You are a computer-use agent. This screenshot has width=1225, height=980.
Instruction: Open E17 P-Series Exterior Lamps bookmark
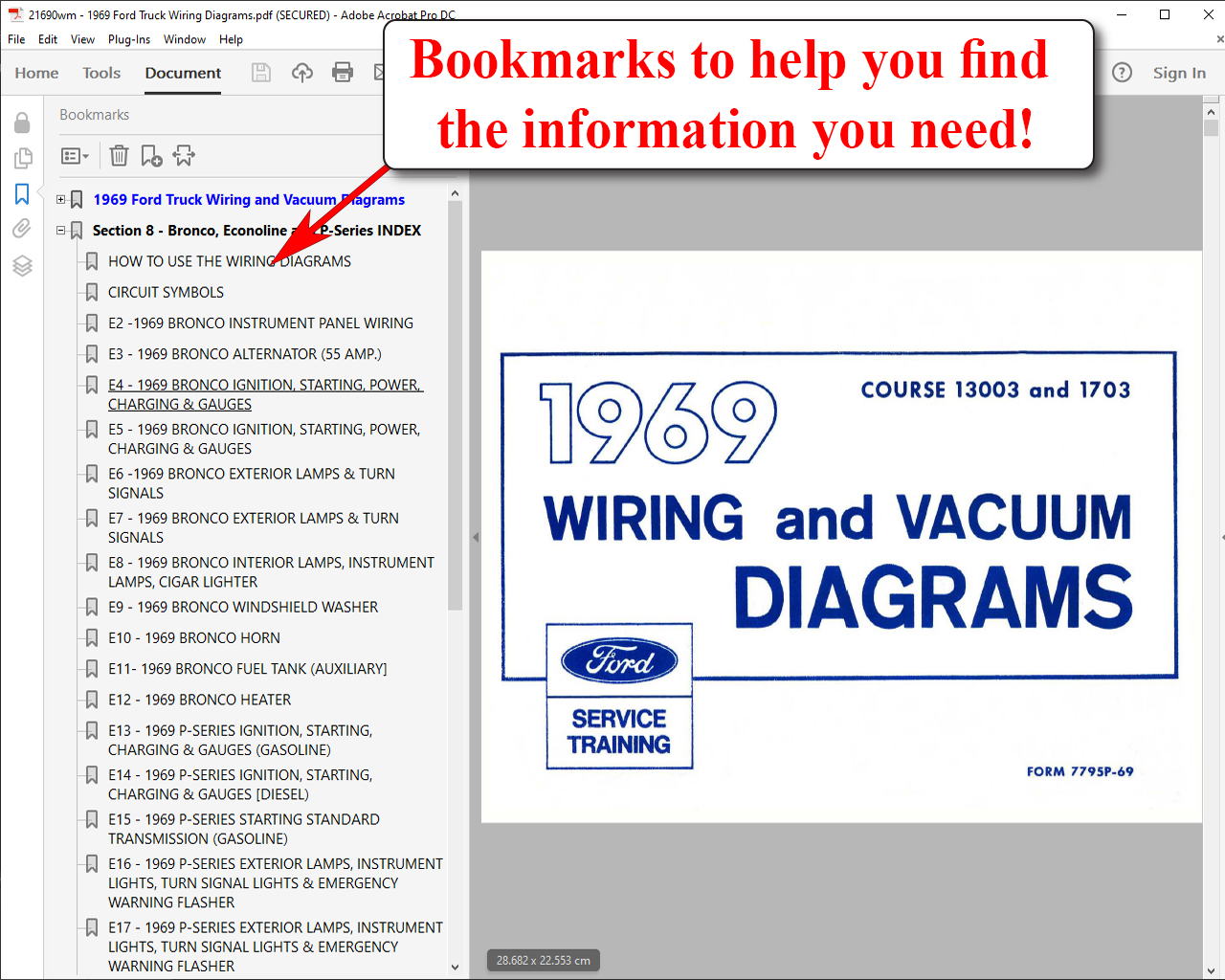coord(276,947)
